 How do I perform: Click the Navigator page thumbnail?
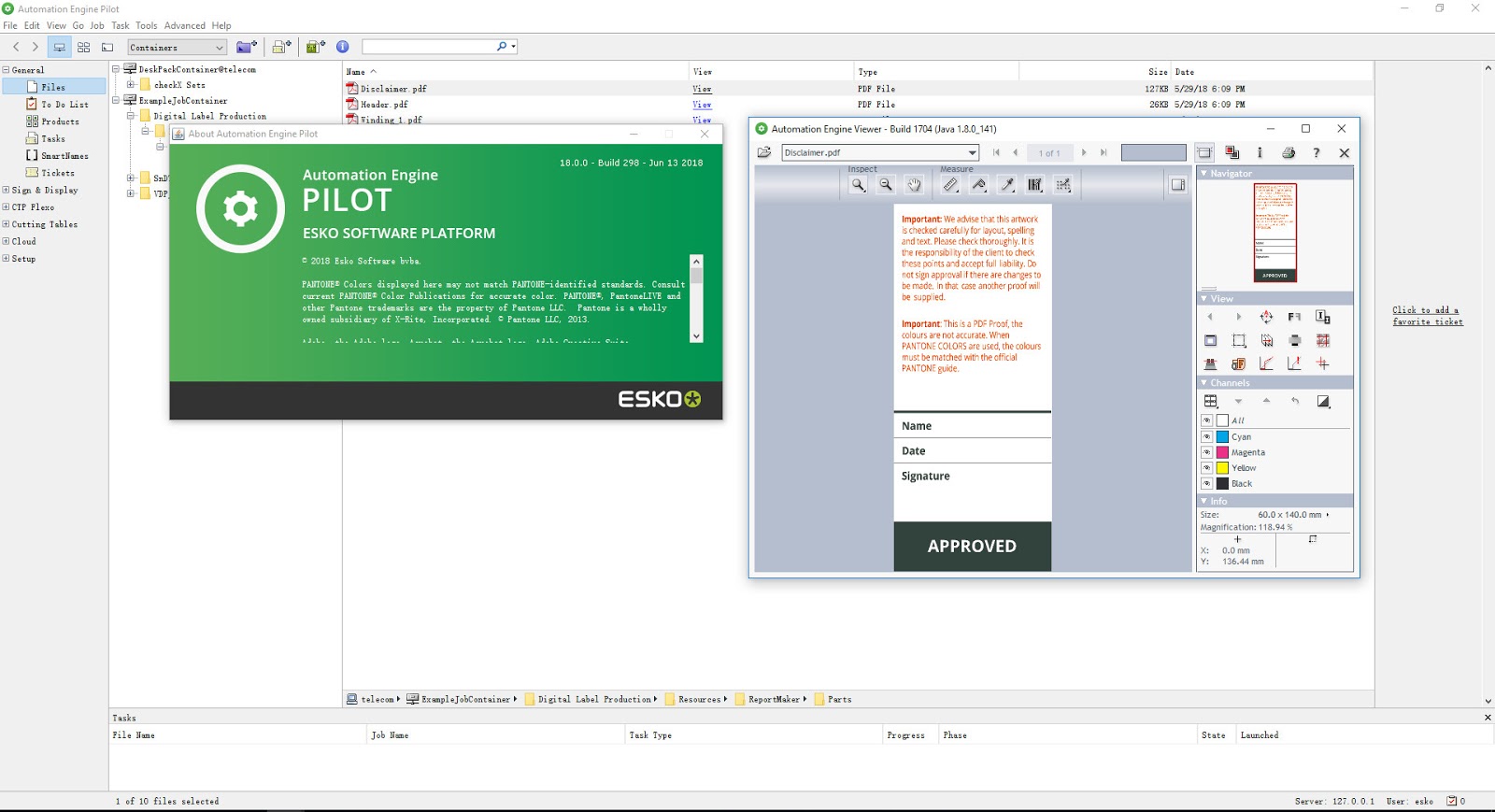point(1275,232)
